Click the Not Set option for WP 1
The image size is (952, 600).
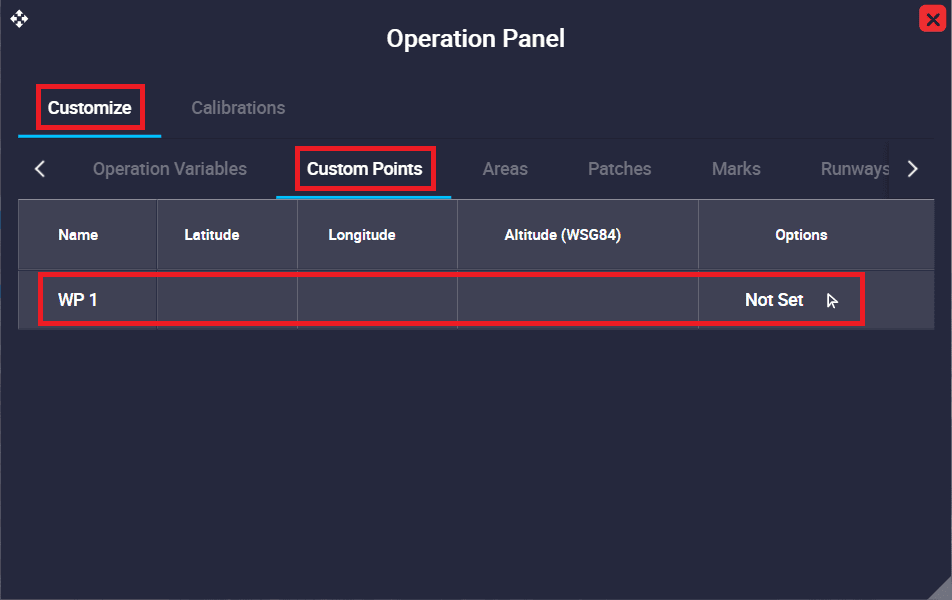(774, 300)
